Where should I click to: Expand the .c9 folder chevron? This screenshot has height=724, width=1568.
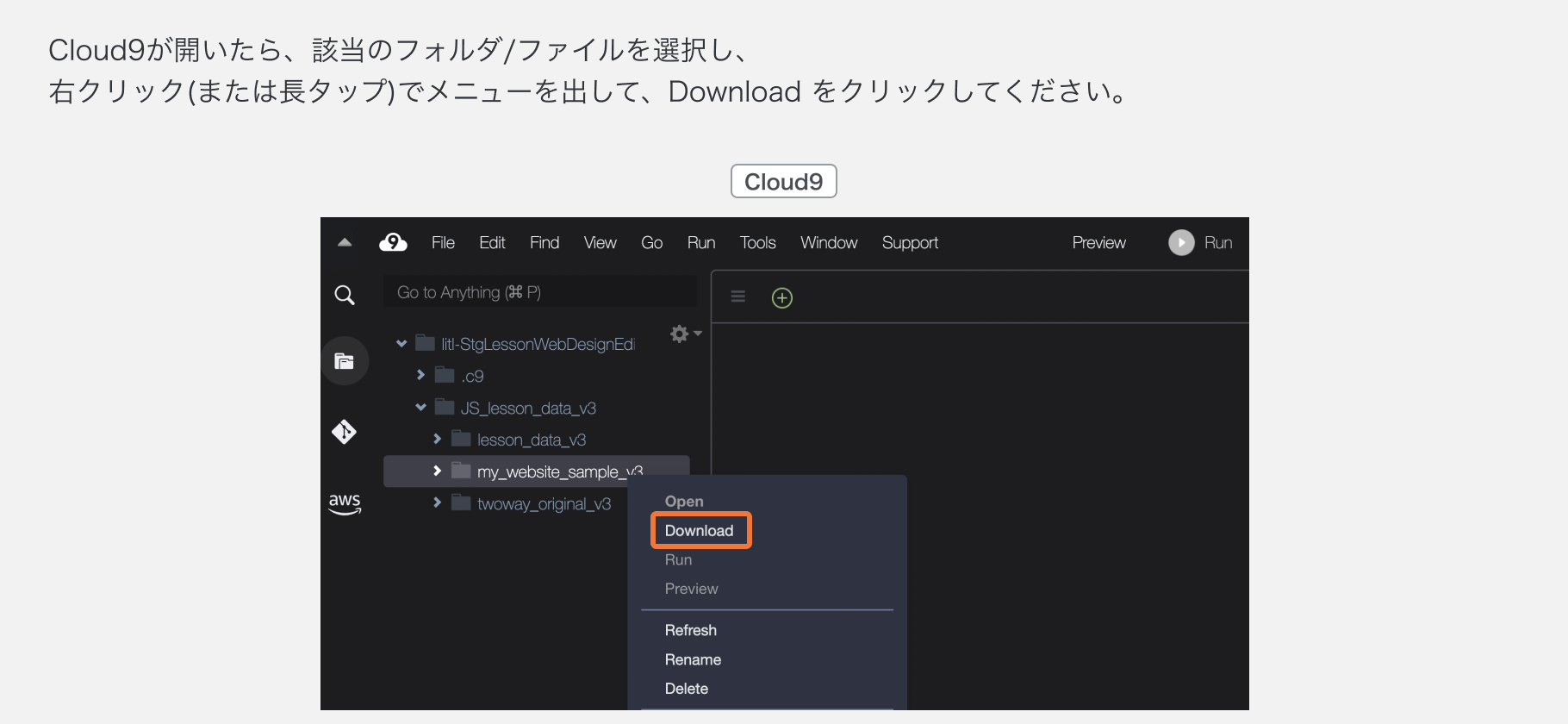coord(420,375)
